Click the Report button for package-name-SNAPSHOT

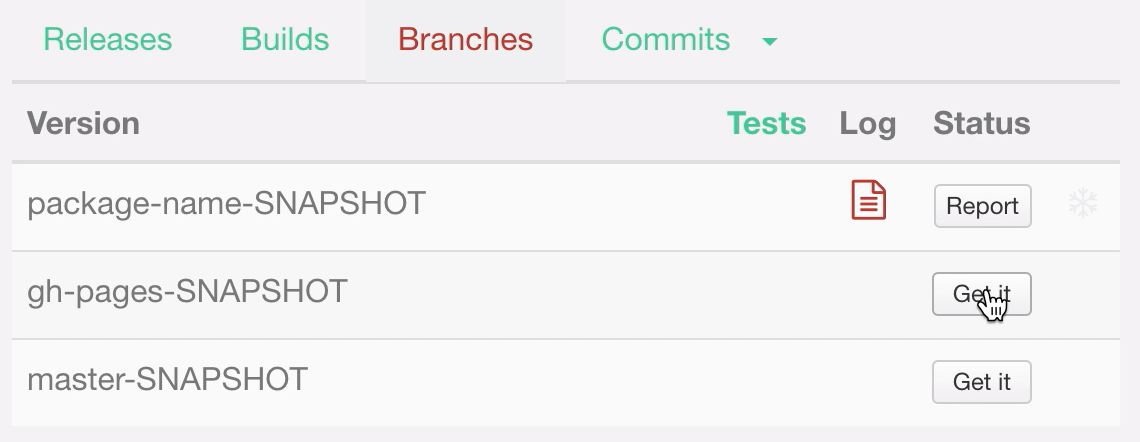(982, 206)
